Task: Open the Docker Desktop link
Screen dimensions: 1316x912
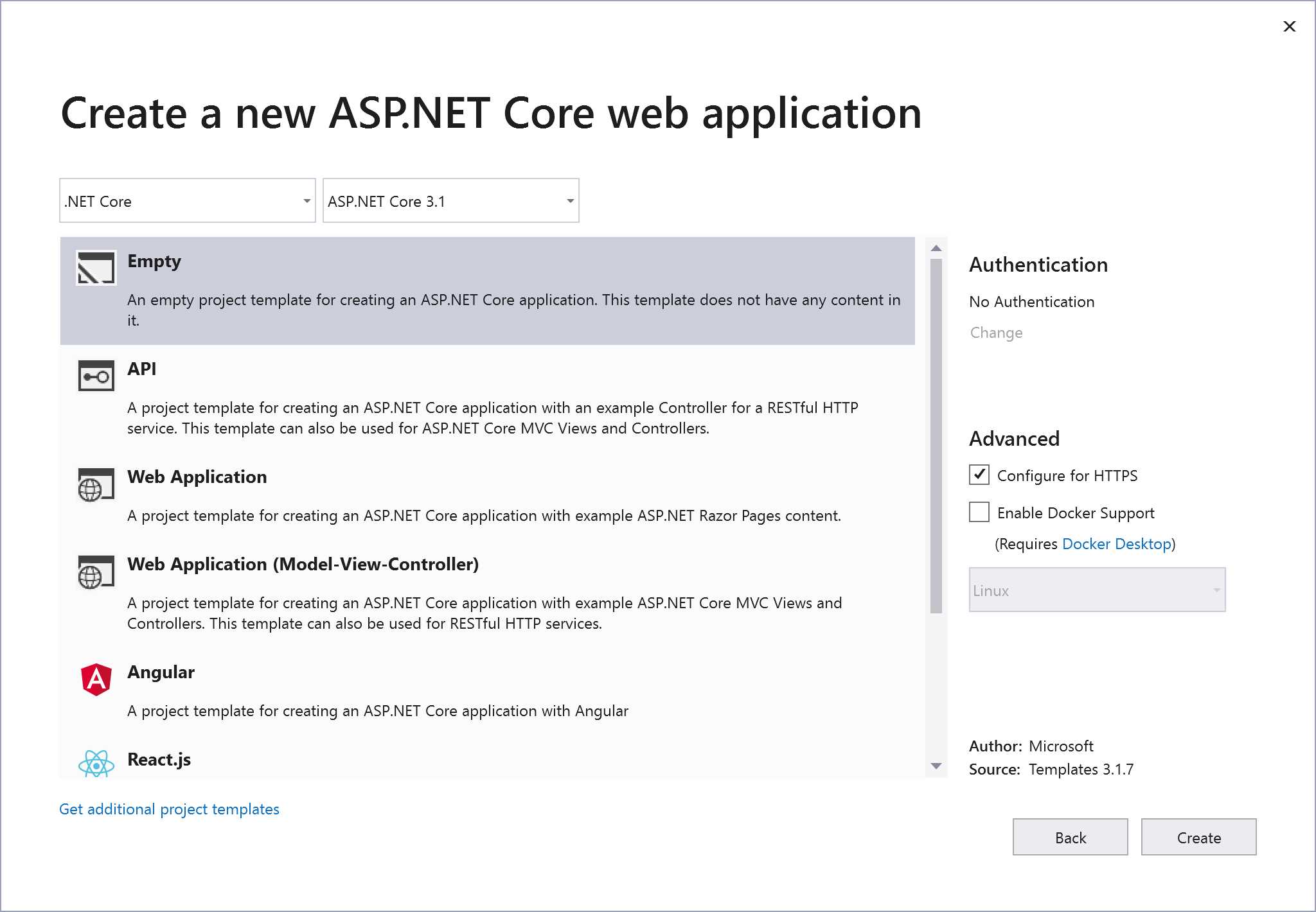Action: pyautogui.click(x=1116, y=544)
